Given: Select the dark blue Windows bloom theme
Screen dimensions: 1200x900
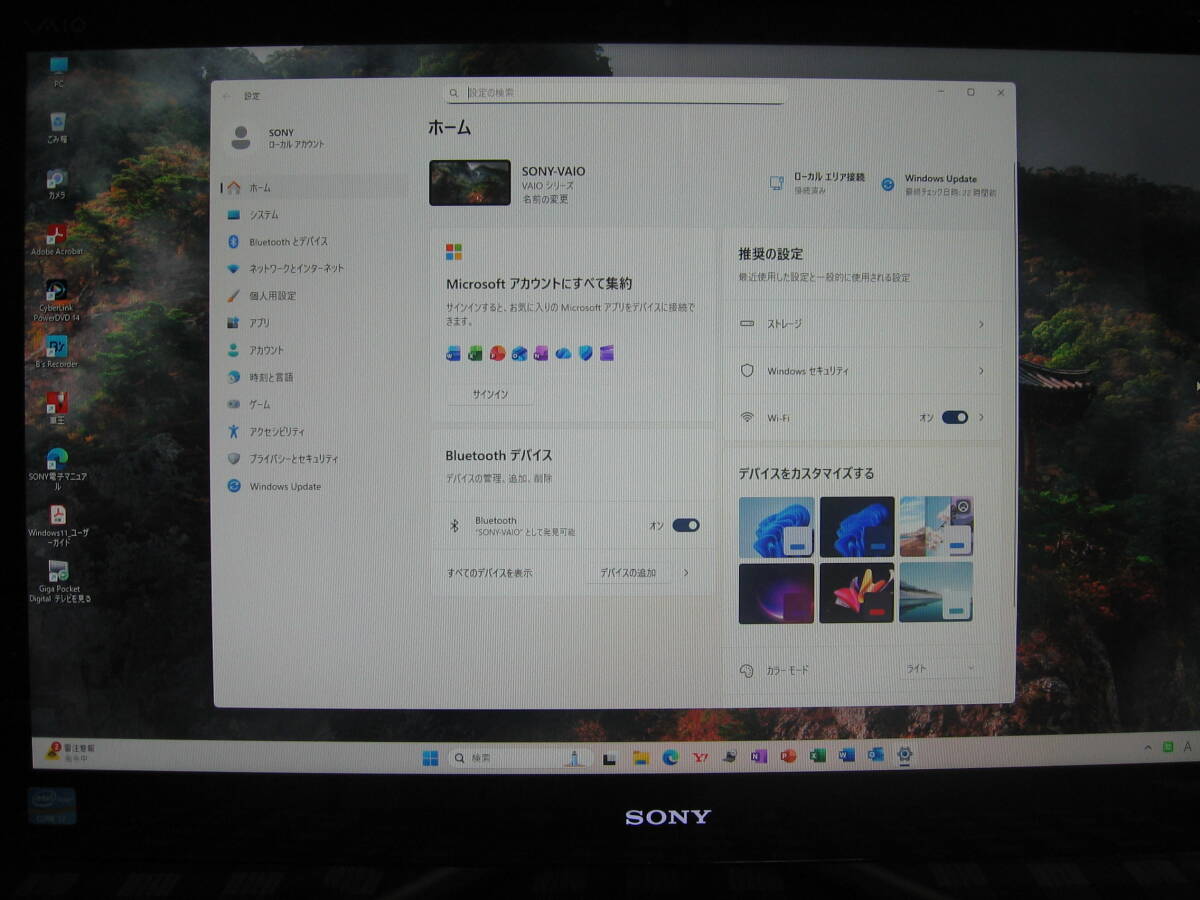Looking at the screenshot, I should tap(857, 527).
